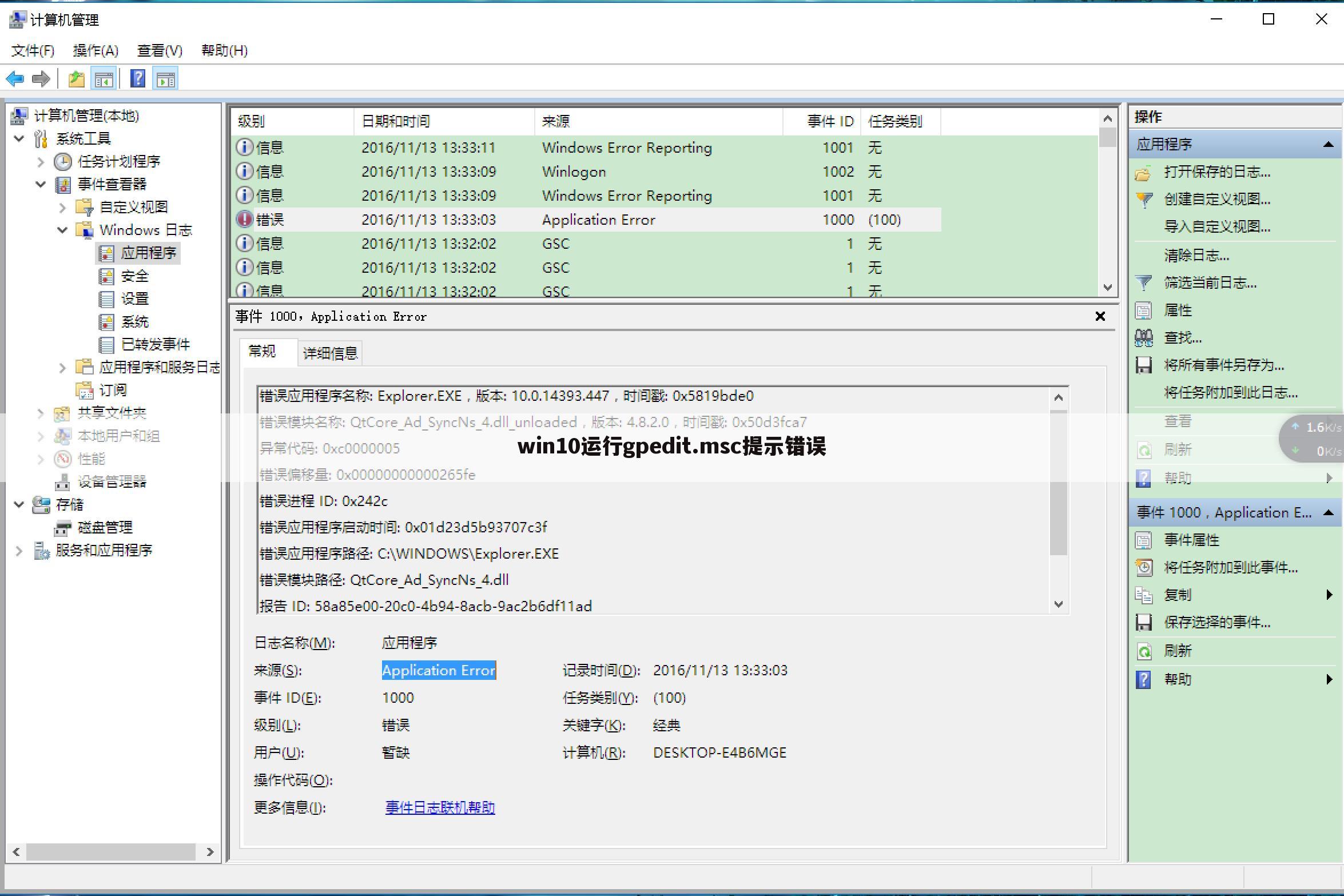
Task: Click 将所有事件另存为 action
Action: (1224, 365)
